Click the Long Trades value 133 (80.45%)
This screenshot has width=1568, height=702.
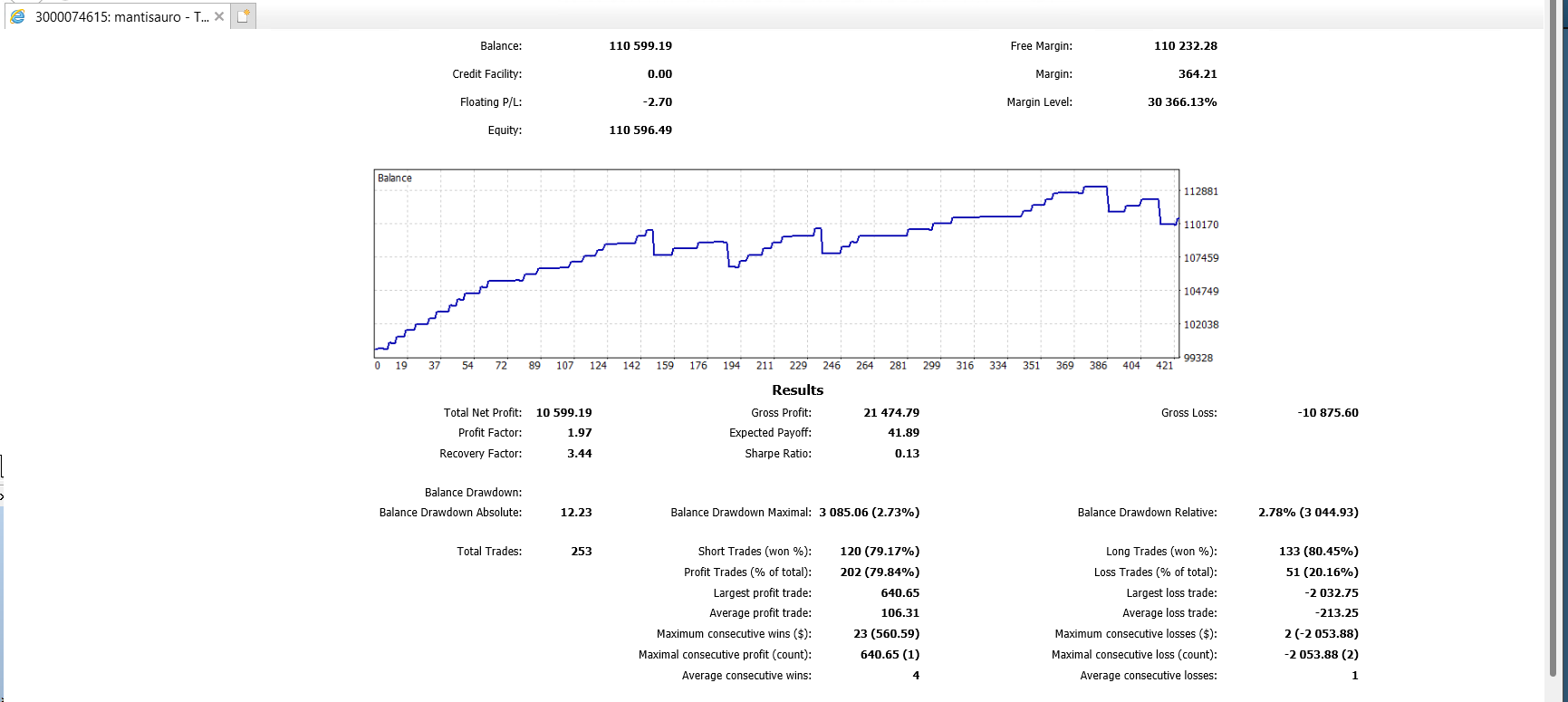coord(1318,552)
